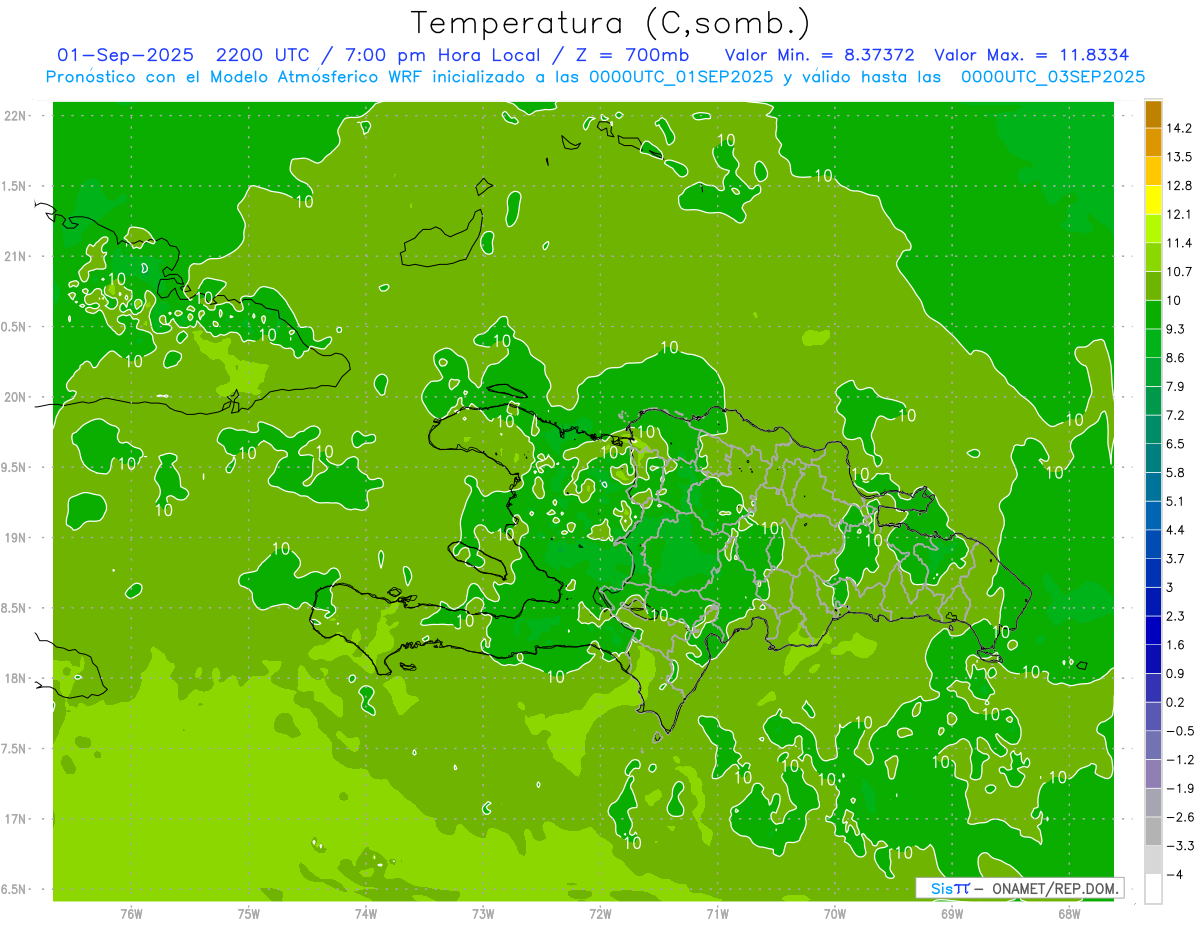Image resolution: width=1200 pixels, height=927 pixels.
Task: Click the 18N latitude axis label
Action: (16, 678)
